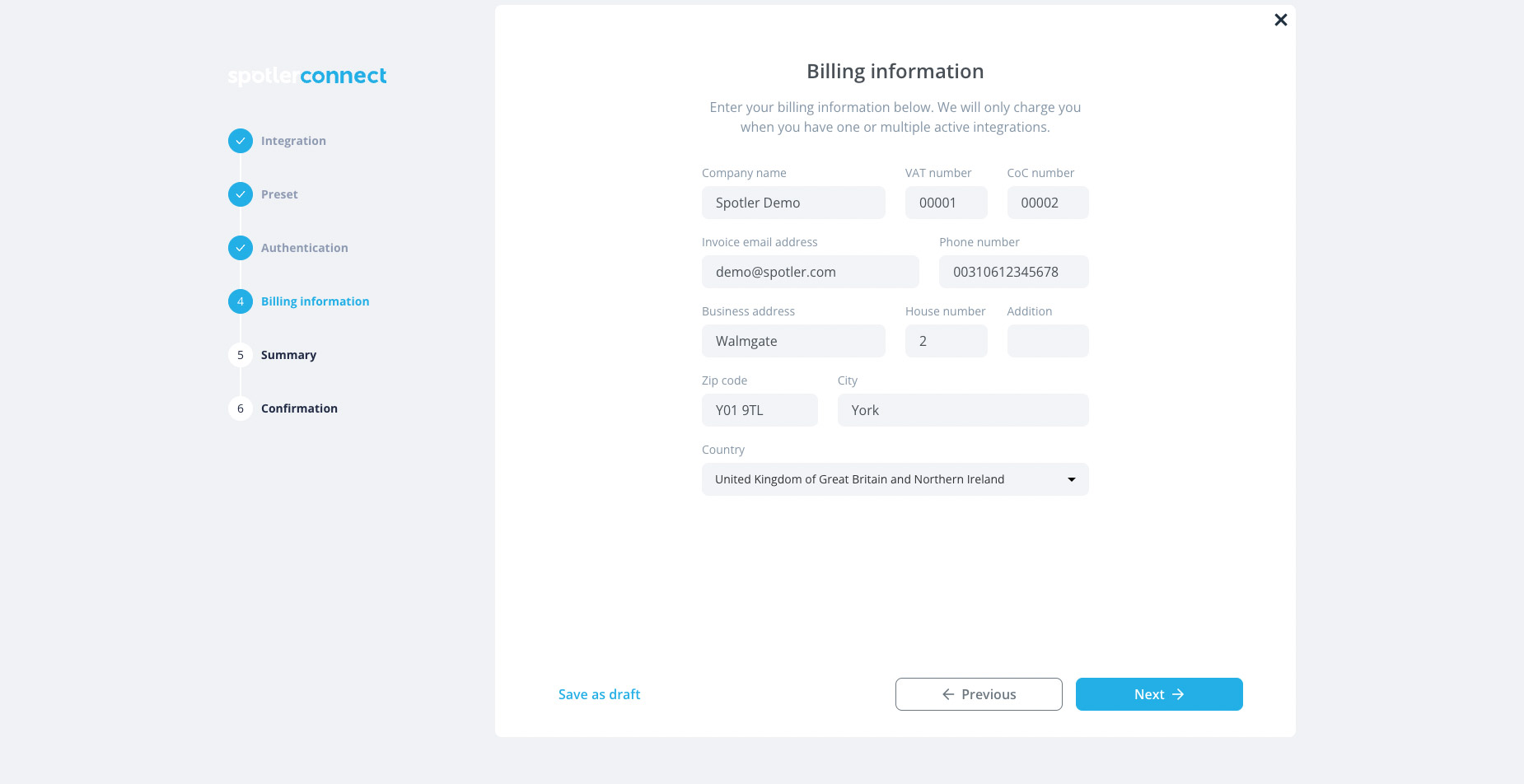Click the Authentication step checkmark icon
1524x784 pixels.
pyautogui.click(x=241, y=248)
